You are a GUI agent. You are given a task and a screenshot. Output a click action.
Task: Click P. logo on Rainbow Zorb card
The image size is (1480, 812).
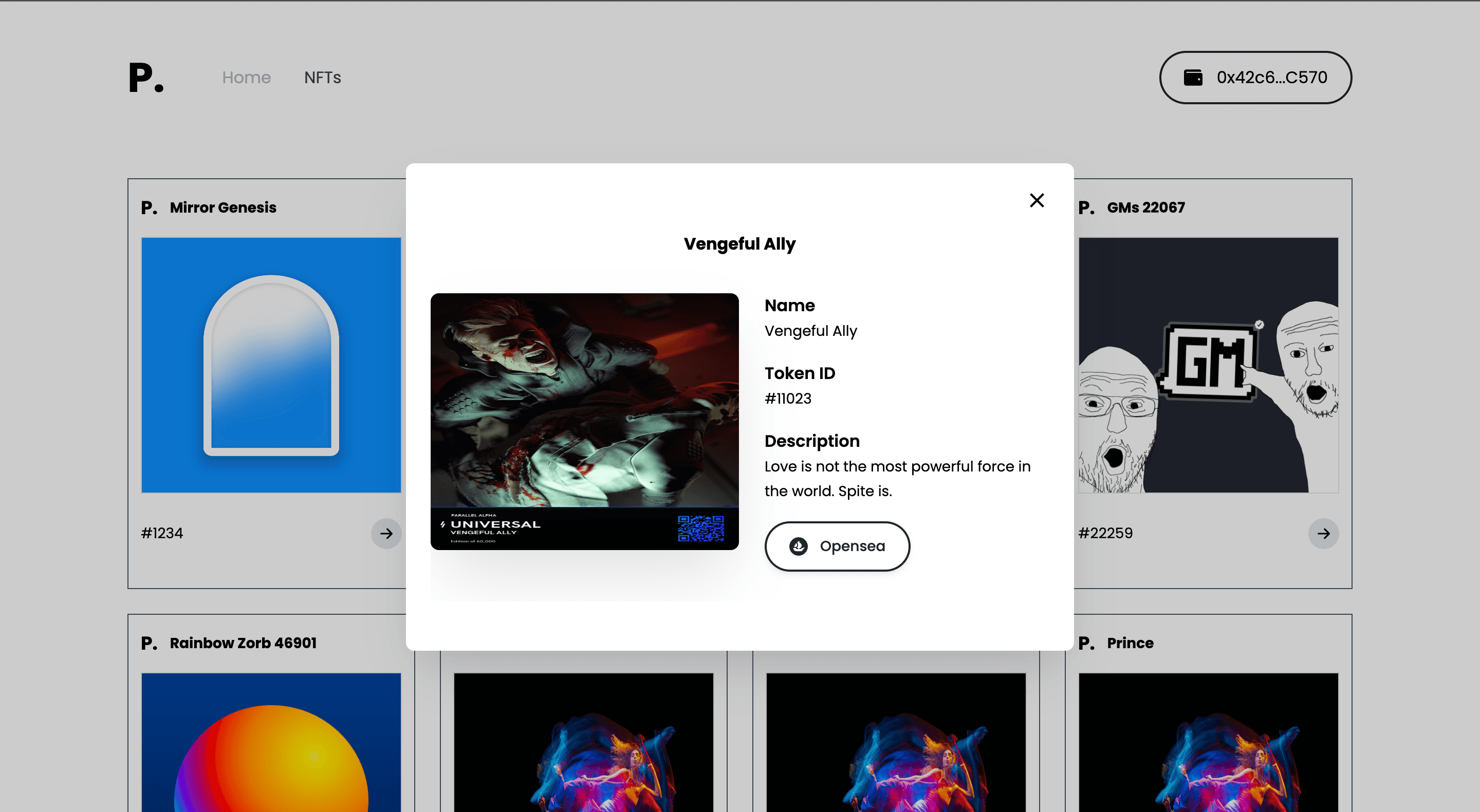[149, 643]
